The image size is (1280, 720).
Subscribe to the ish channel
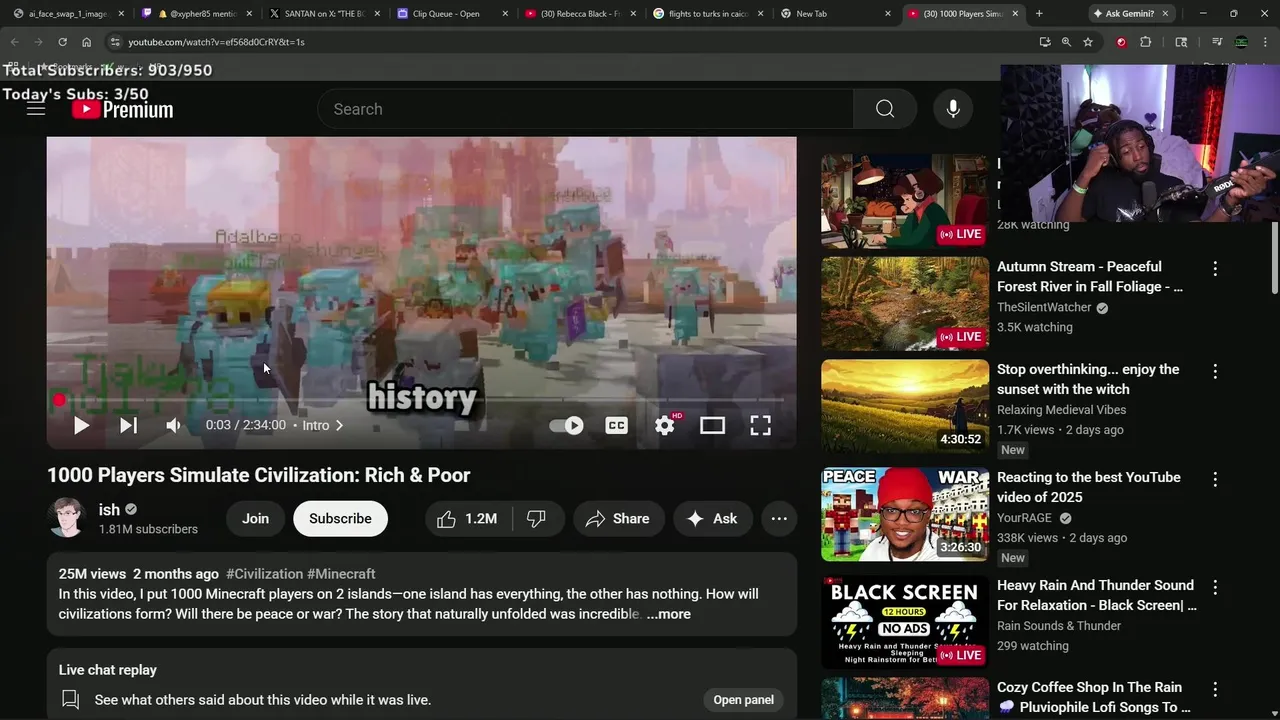pos(340,518)
